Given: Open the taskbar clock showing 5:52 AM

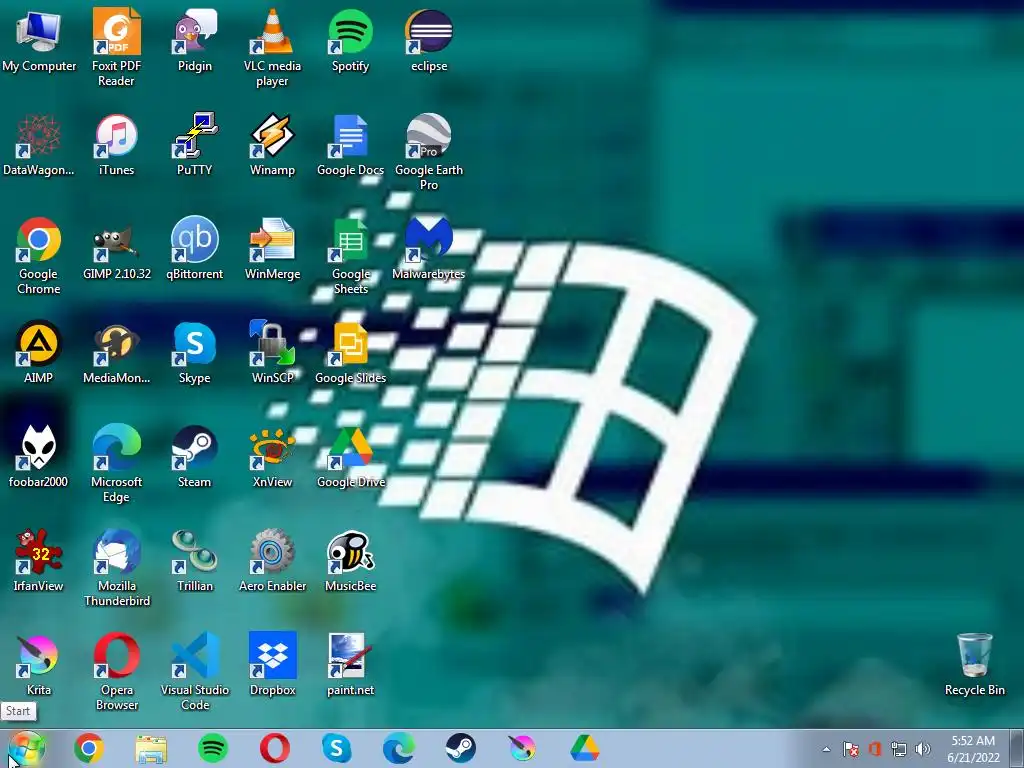Looking at the screenshot, I should (973, 749).
